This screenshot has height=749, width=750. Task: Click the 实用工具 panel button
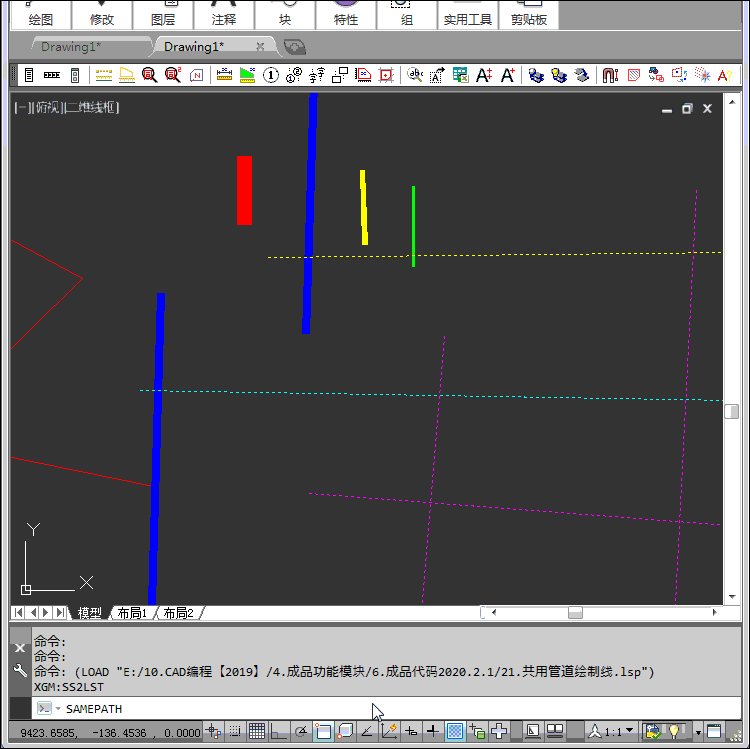point(468,19)
